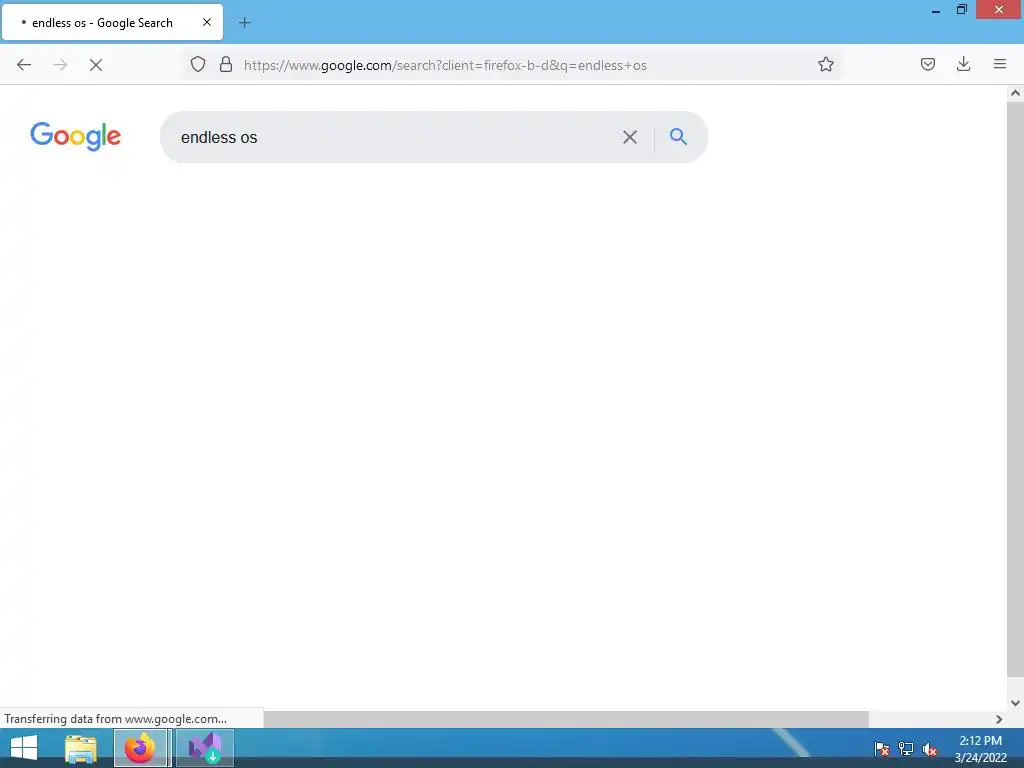
Task: Go back to the previous page
Action: coord(24,65)
